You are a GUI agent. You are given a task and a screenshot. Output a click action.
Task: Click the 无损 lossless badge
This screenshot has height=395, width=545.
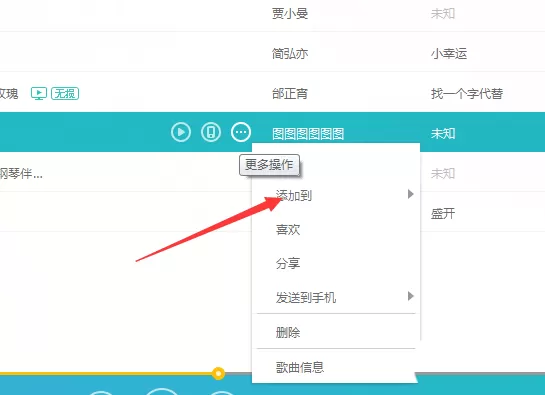point(65,93)
